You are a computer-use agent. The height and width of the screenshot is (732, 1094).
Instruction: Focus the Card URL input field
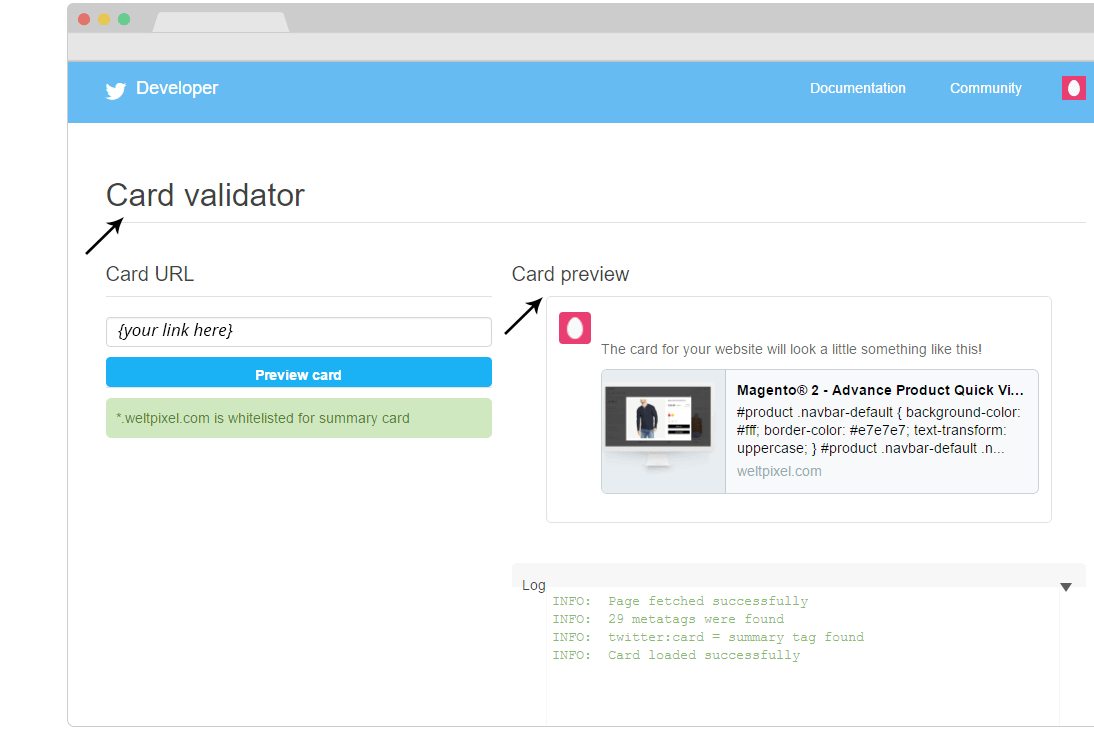point(298,331)
